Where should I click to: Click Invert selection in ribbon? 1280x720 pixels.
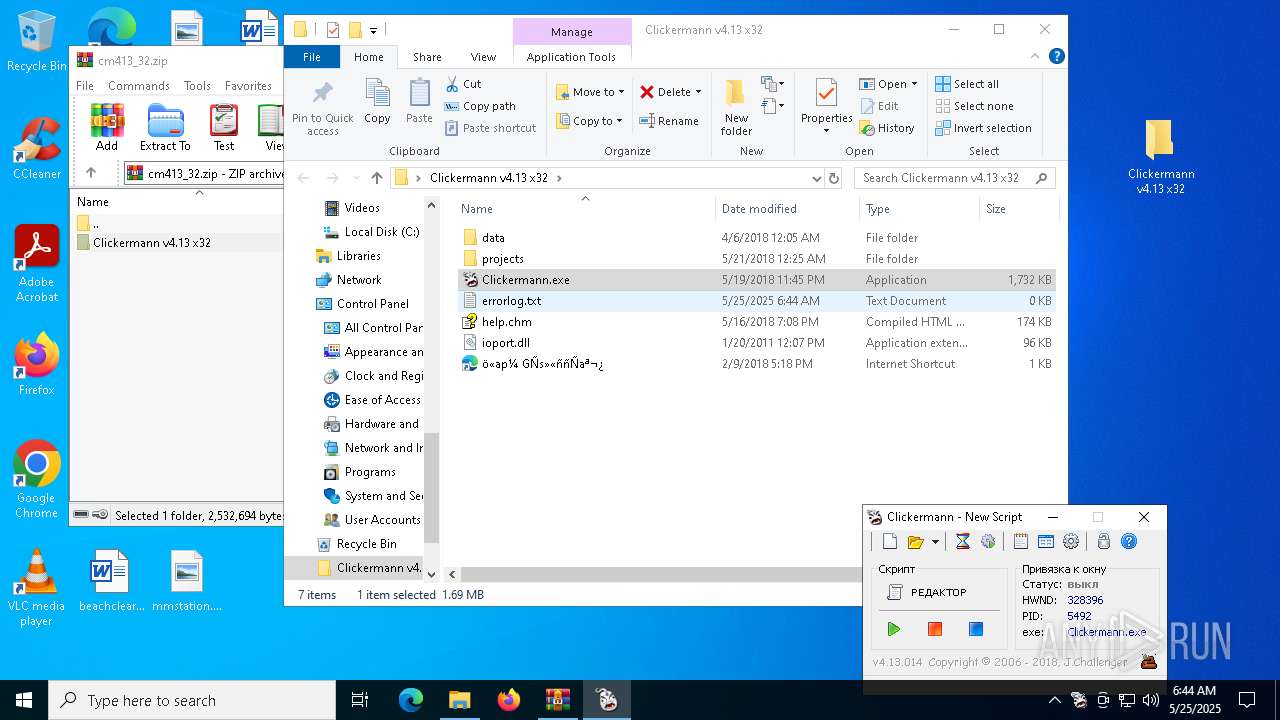click(983, 128)
